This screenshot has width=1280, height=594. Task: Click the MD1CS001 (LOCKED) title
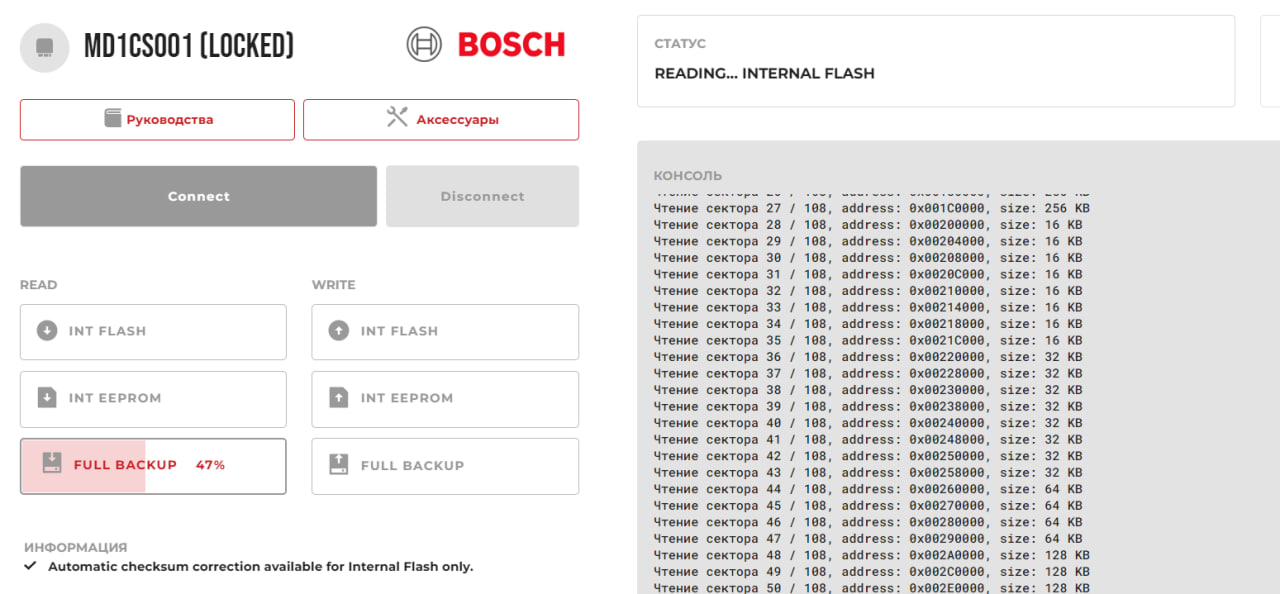[x=189, y=46]
